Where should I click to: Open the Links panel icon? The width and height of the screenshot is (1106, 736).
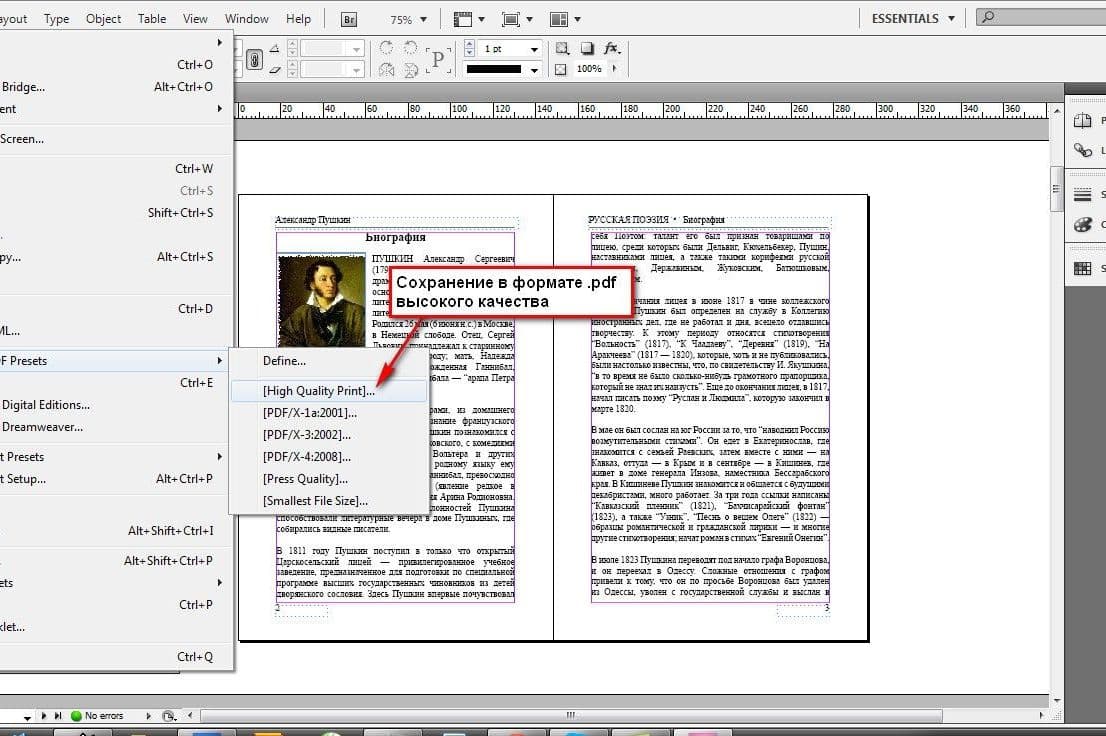click(x=1082, y=150)
